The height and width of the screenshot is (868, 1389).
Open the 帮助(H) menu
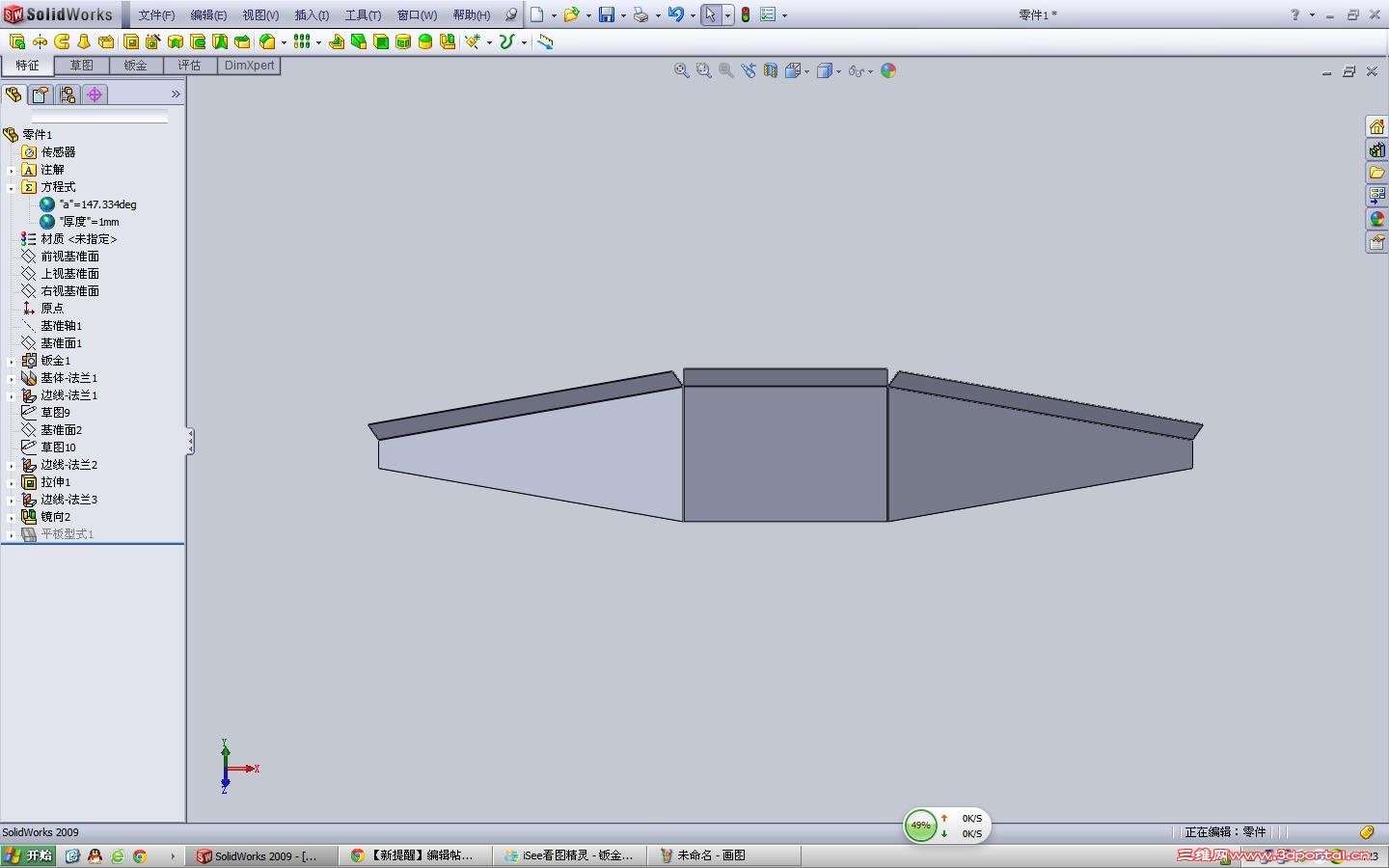click(472, 15)
